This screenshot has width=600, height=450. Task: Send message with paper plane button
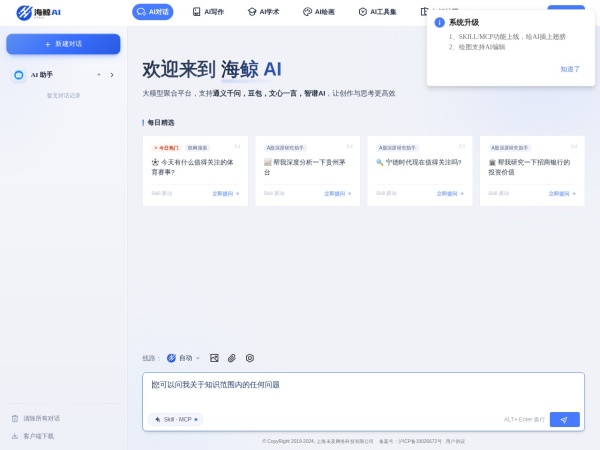pyautogui.click(x=564, y=419)
